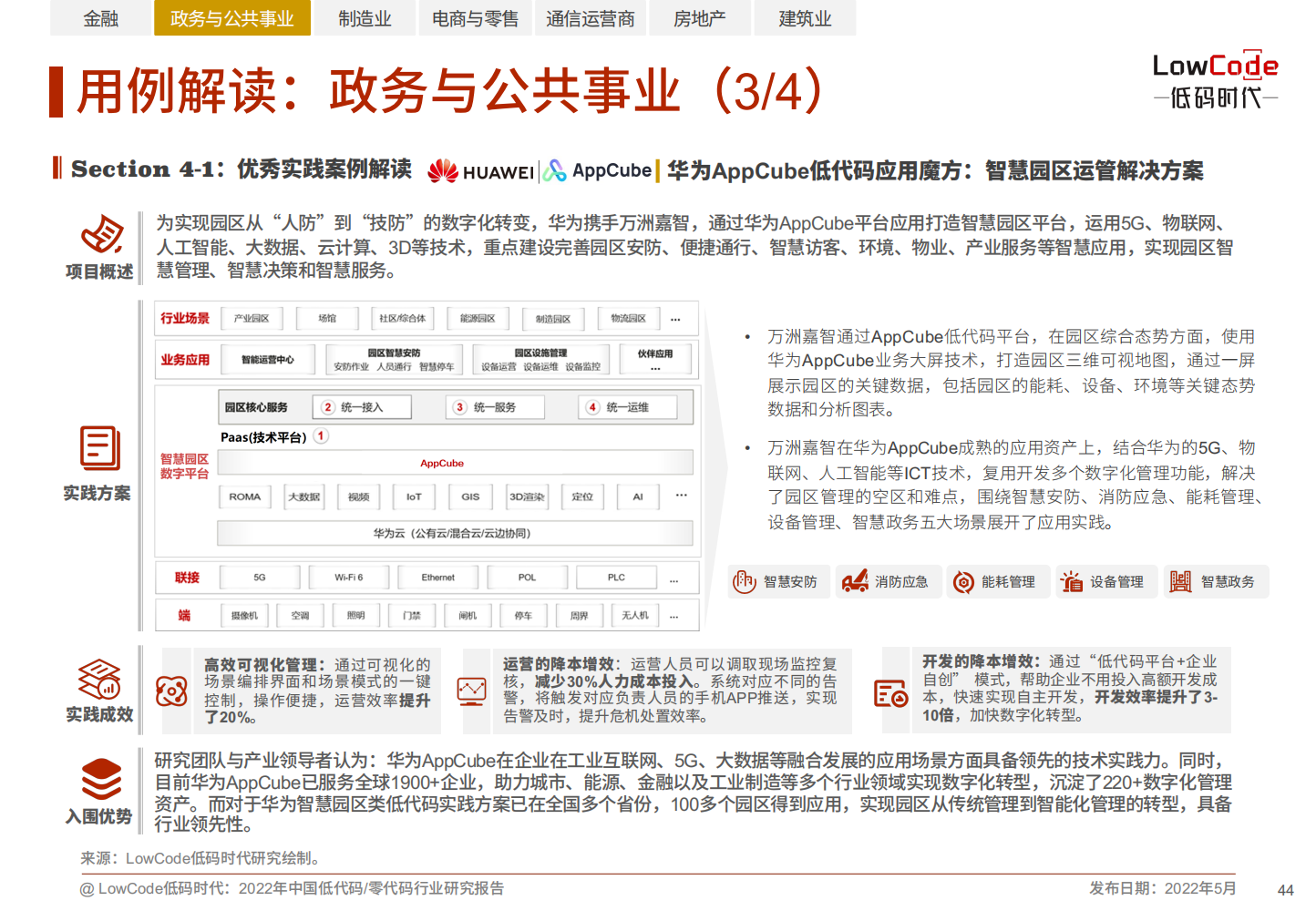This screenshot has width=1316, height=911.
Task: Click the circled 2 in 统一接入
Action: pos(328,407)
